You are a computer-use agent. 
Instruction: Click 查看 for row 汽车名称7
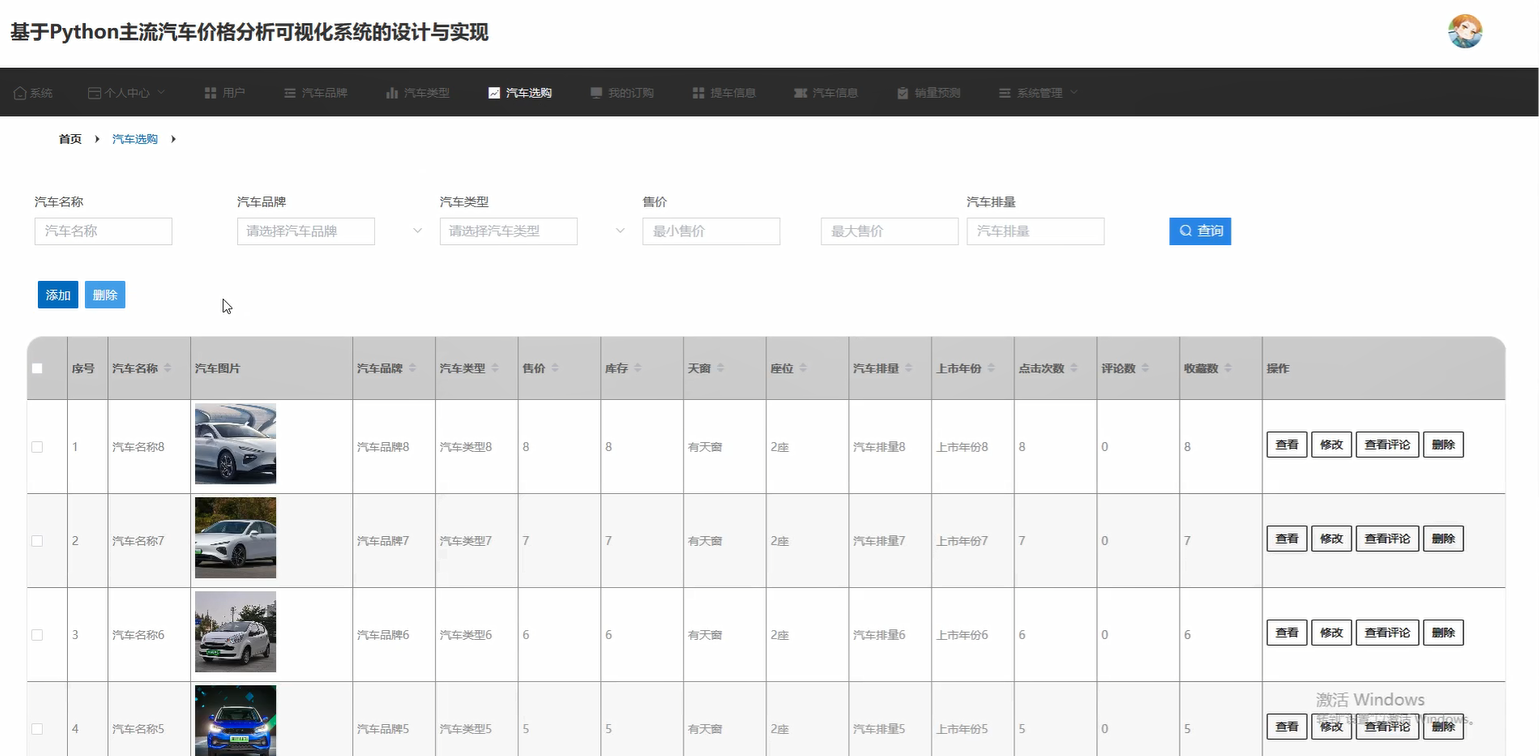tap(1287, 539)
